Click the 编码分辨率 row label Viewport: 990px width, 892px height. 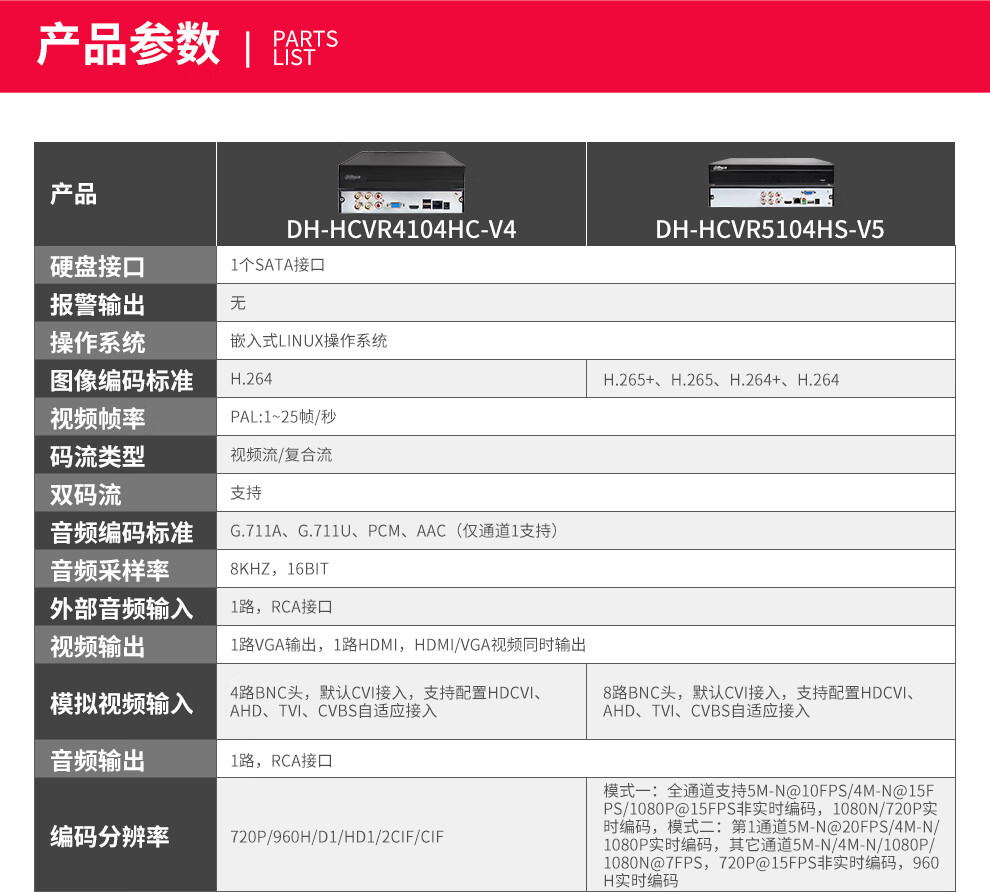click(110, 836)
